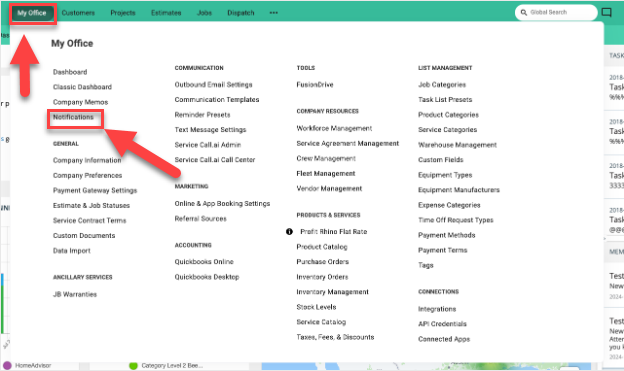The image size is (624, 371).
Task: Open Task List Presets
Action: pos(445,100)
